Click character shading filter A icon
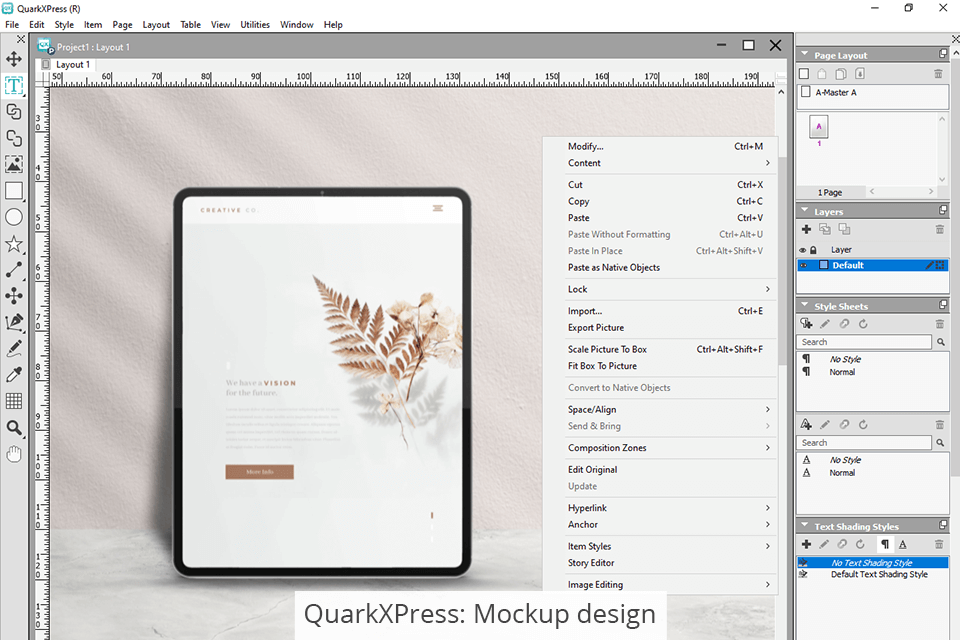 tap(902, 544)
